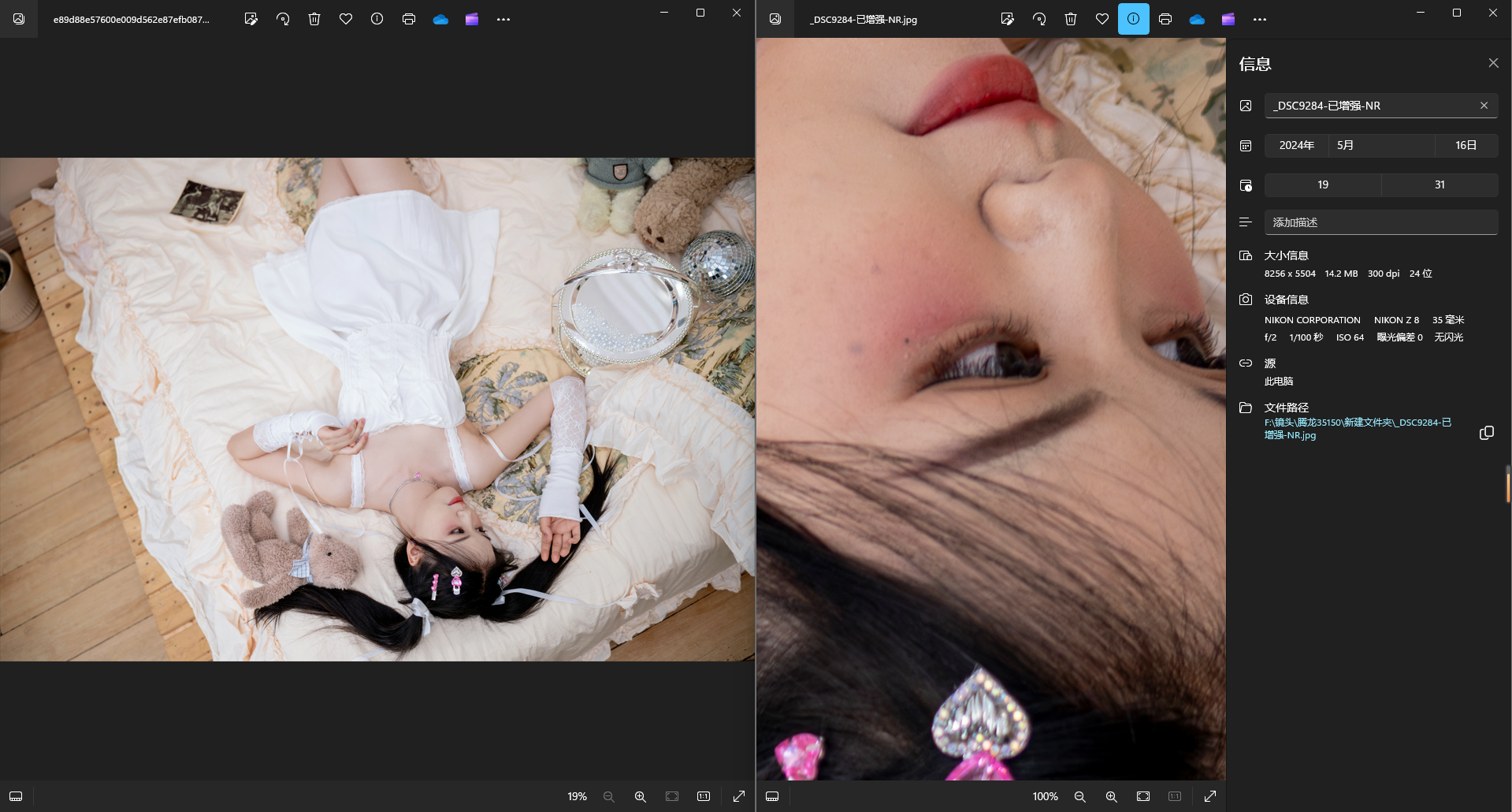1512x812 pixels.
Task: Close the 信息 info panel
Action: [1493, 63]
